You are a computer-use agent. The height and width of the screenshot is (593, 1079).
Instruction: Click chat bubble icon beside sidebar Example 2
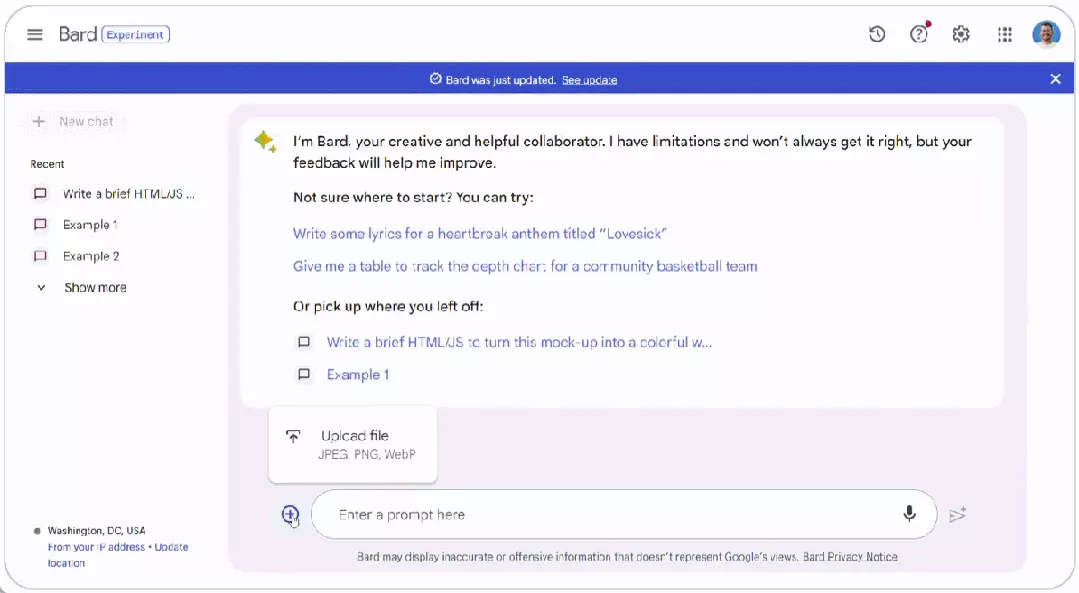(41, 256)
